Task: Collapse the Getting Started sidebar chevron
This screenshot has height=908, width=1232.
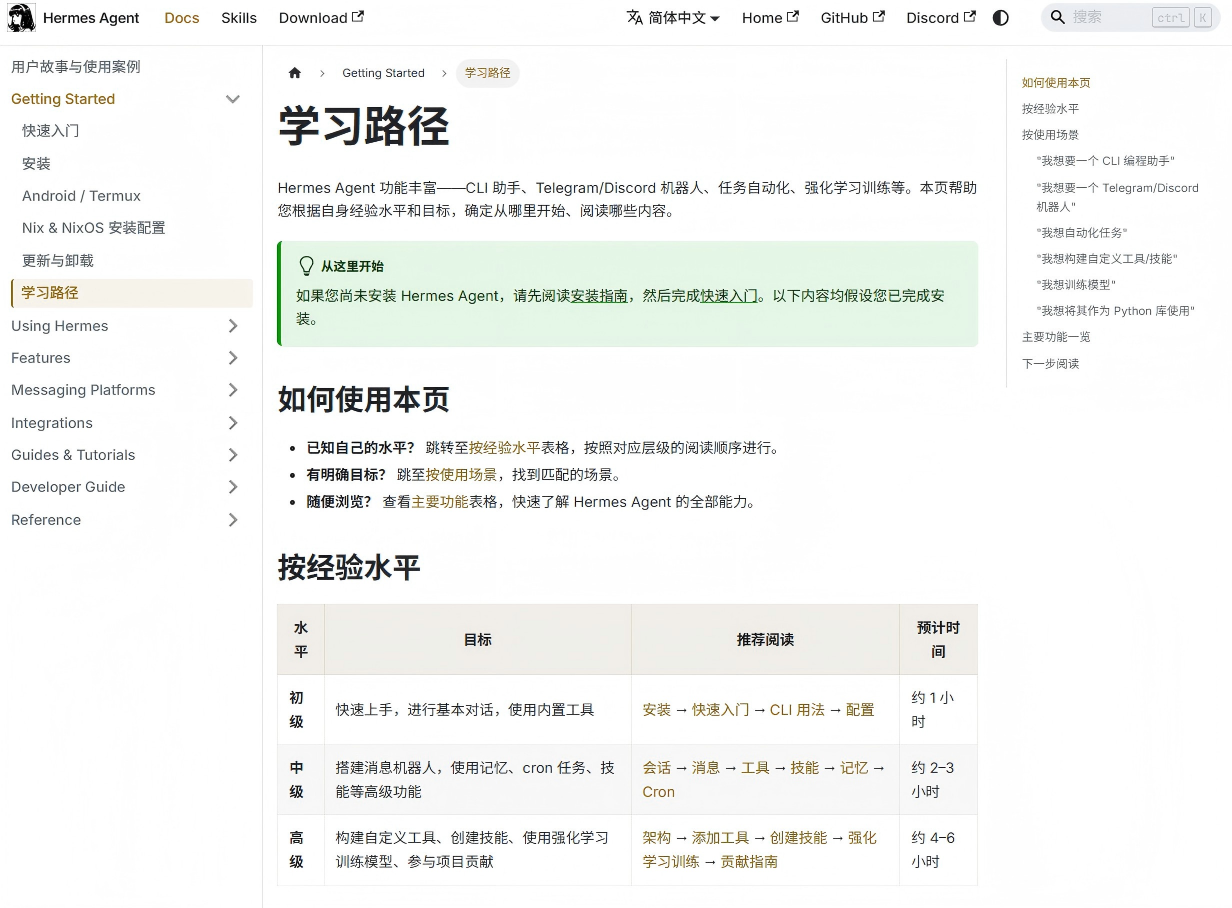Action: point(233,99)
